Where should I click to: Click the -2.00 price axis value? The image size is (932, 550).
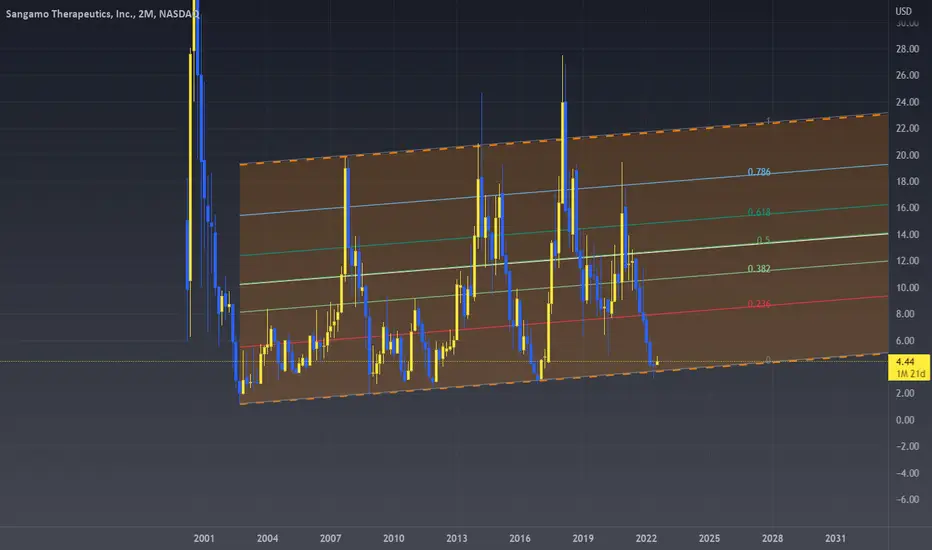click(x=907, y=446)
